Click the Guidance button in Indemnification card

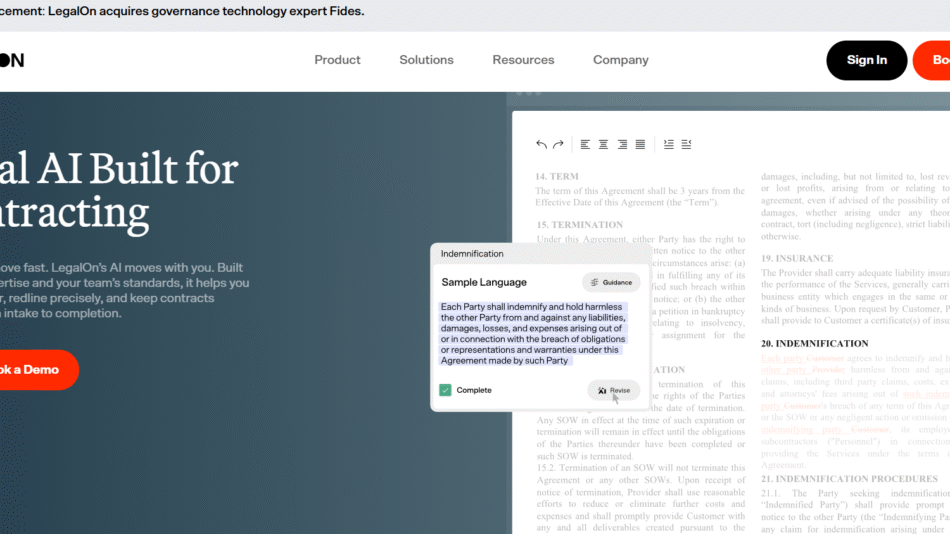611,283
